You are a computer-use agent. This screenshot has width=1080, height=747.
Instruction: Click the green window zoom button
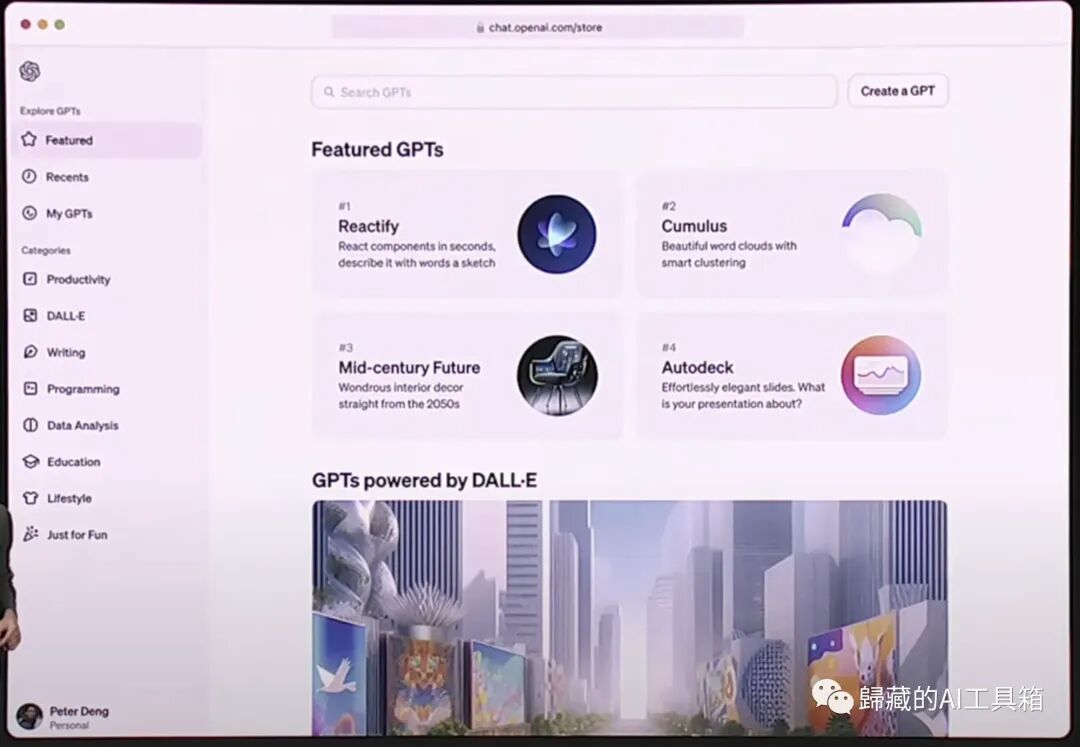60,25
